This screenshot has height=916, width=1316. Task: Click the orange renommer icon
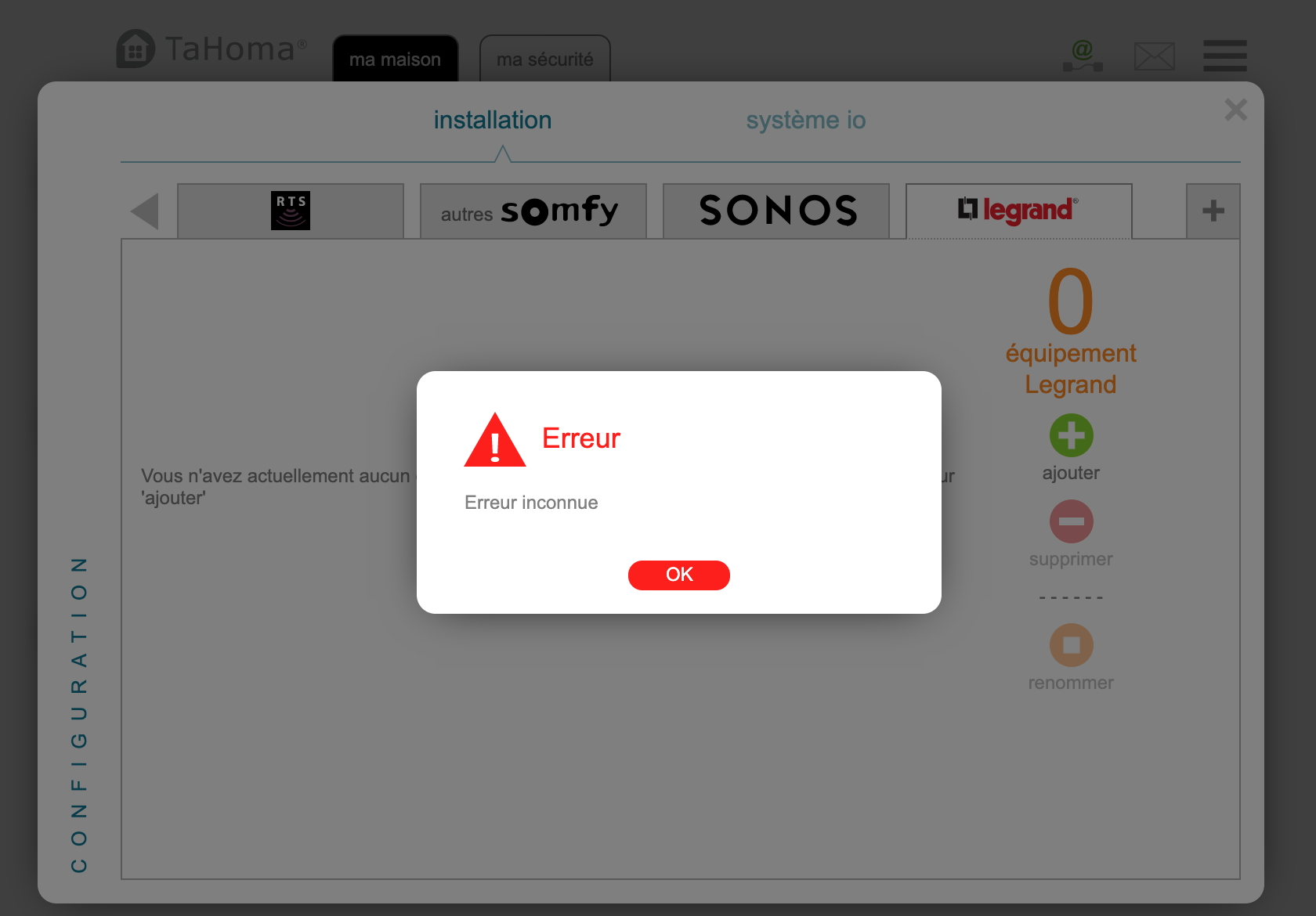coord(1071,645)
